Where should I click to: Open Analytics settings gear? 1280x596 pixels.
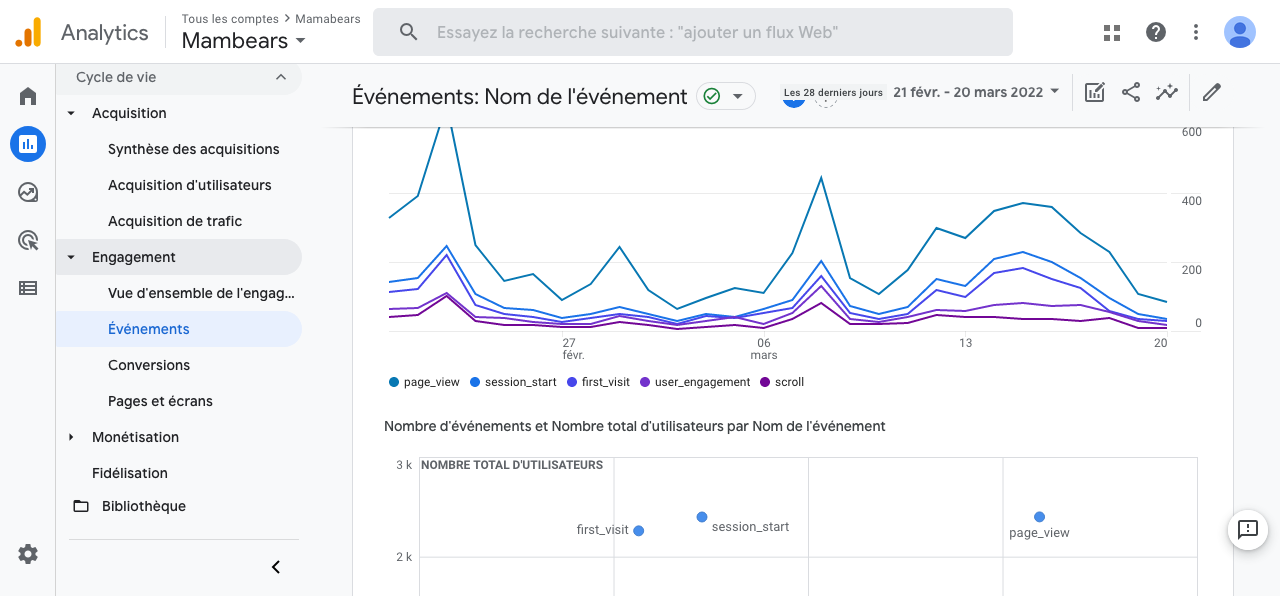click(27, 554)
